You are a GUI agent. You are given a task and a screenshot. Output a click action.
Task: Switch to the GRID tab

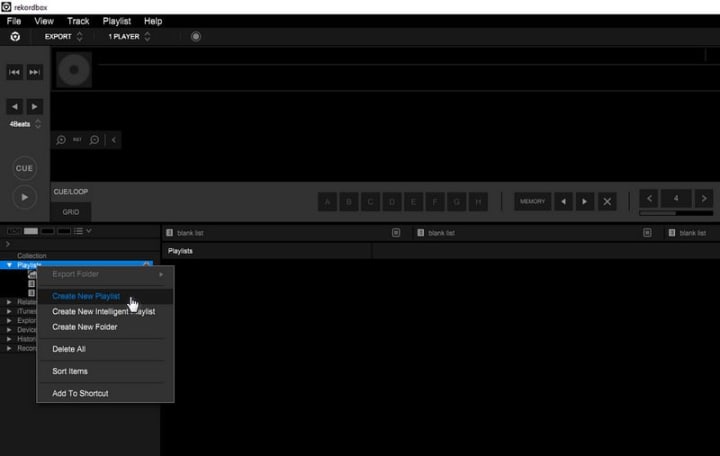71,212
